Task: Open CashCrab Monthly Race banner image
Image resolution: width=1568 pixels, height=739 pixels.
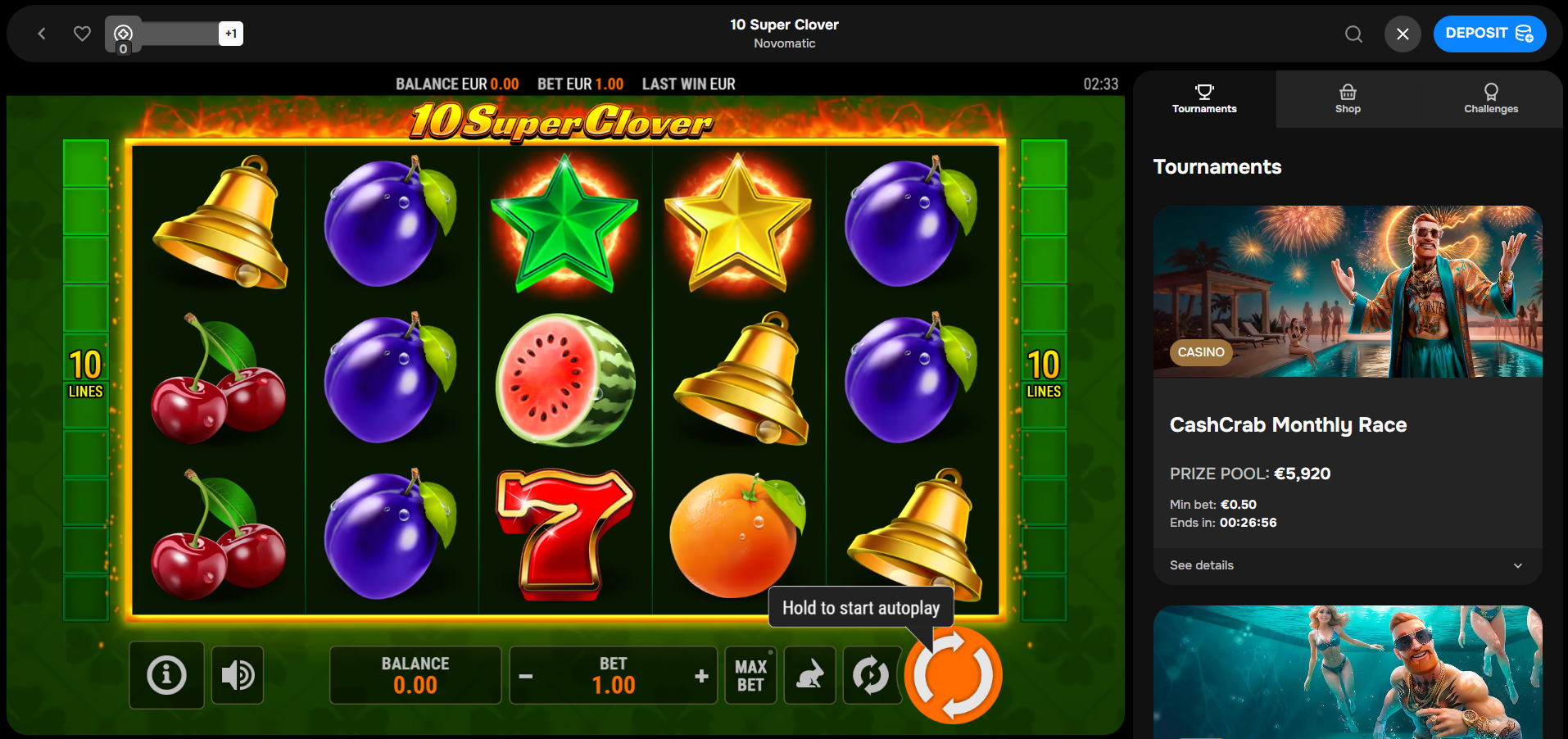Action: coord(1348,292)
